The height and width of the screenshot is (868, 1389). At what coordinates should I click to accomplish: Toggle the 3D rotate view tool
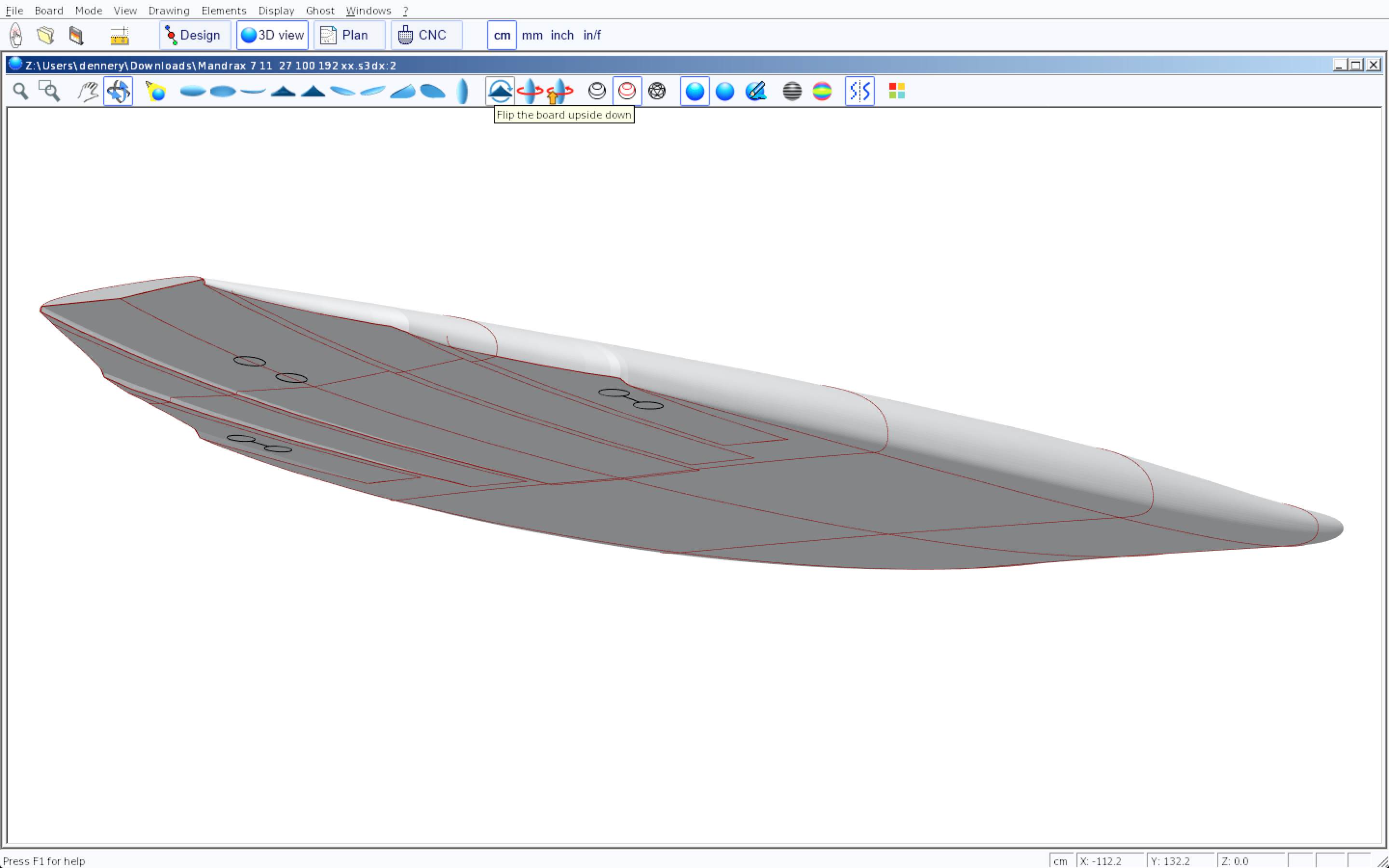[118, 91]
